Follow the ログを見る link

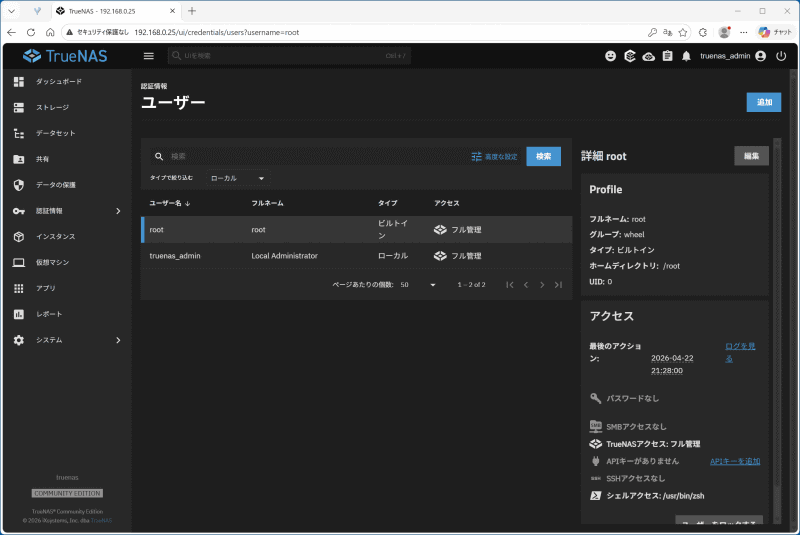pyautogui.click(x=740, y=352)
